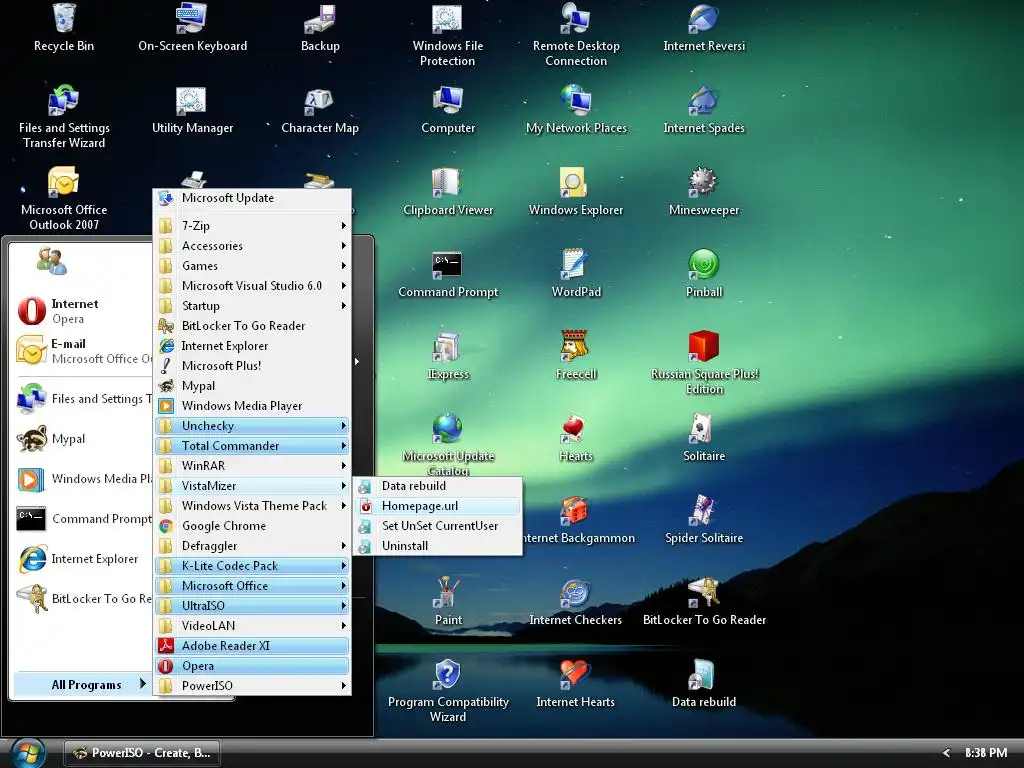The width and height of the screenshot is (1024, 768).
Task: Select Windows File Protection desktop icon
Action: 447,34
